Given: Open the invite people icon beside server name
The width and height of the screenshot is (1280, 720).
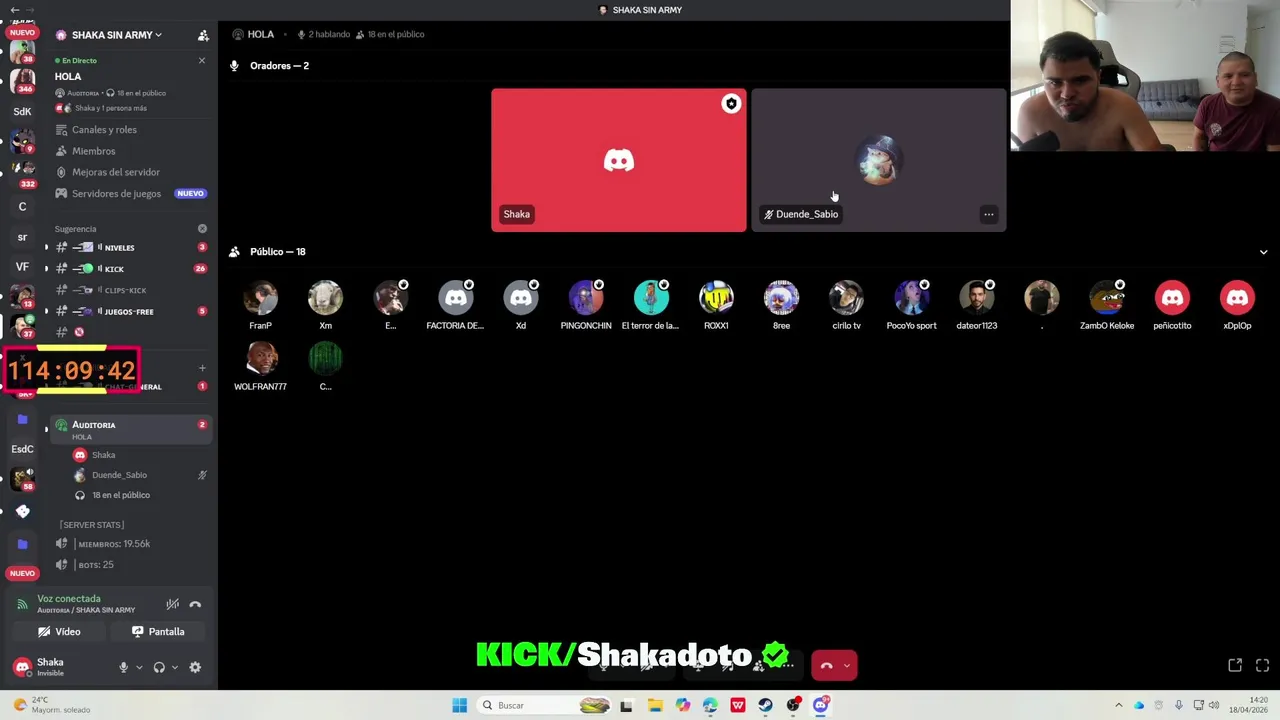Looking at the screenshot, I should (x=203, y=35).
